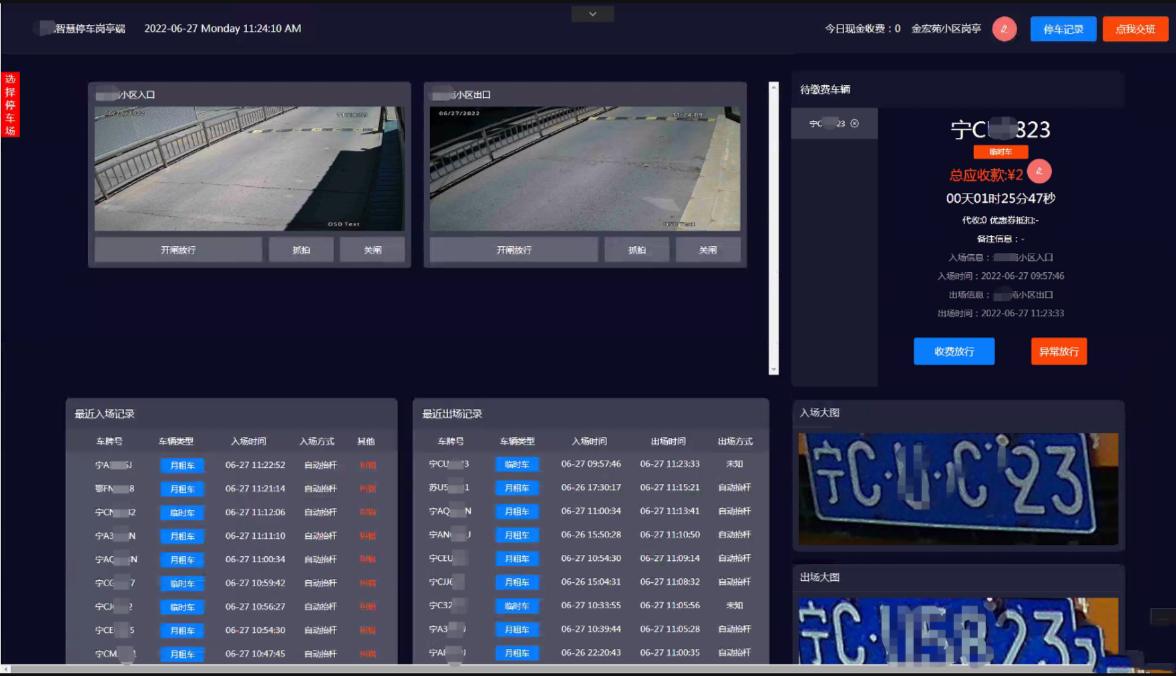Close the entrance gate with 关闸

[x=372, y=250]
